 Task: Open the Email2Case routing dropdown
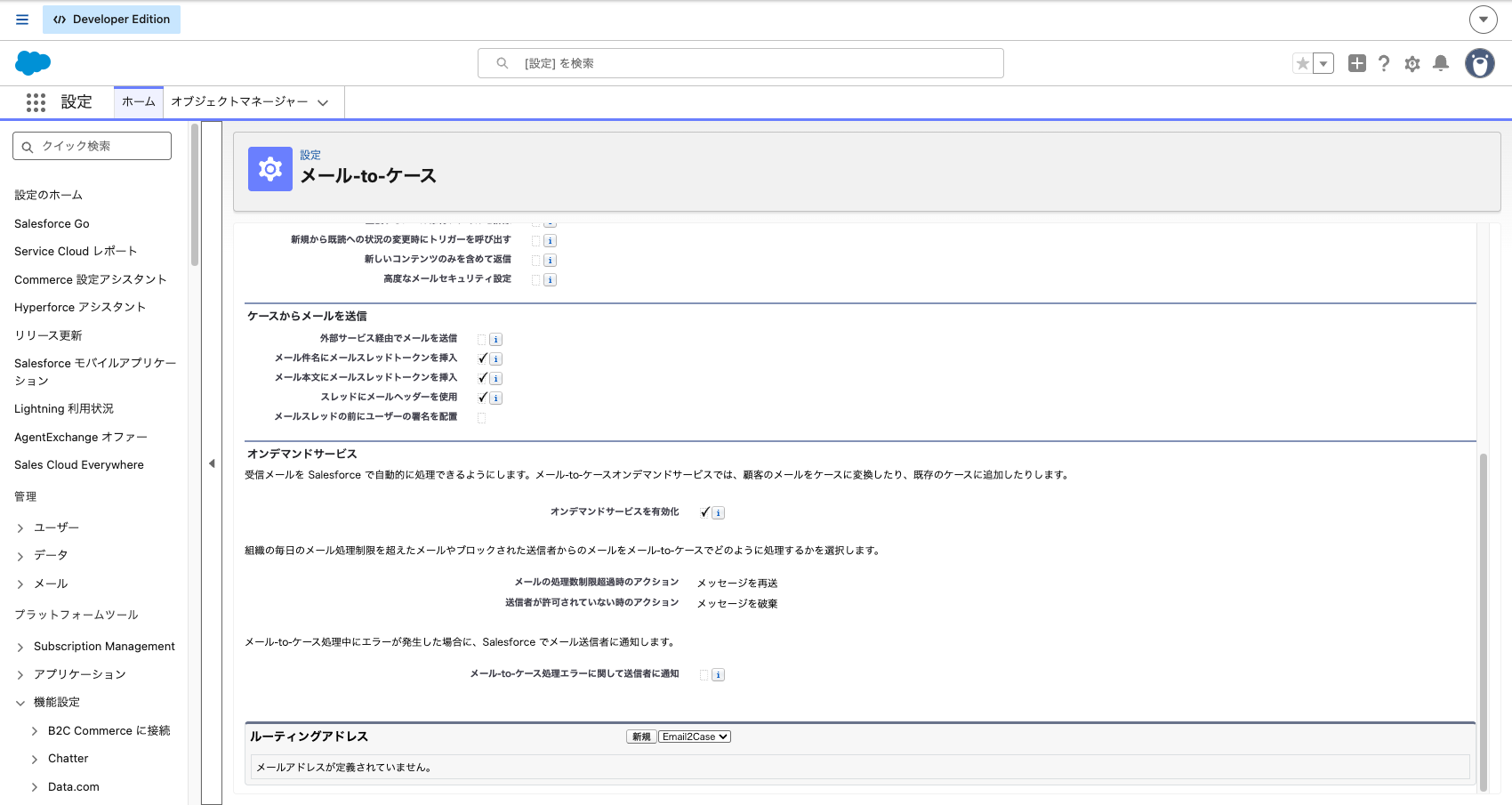[x=695, y=737]
